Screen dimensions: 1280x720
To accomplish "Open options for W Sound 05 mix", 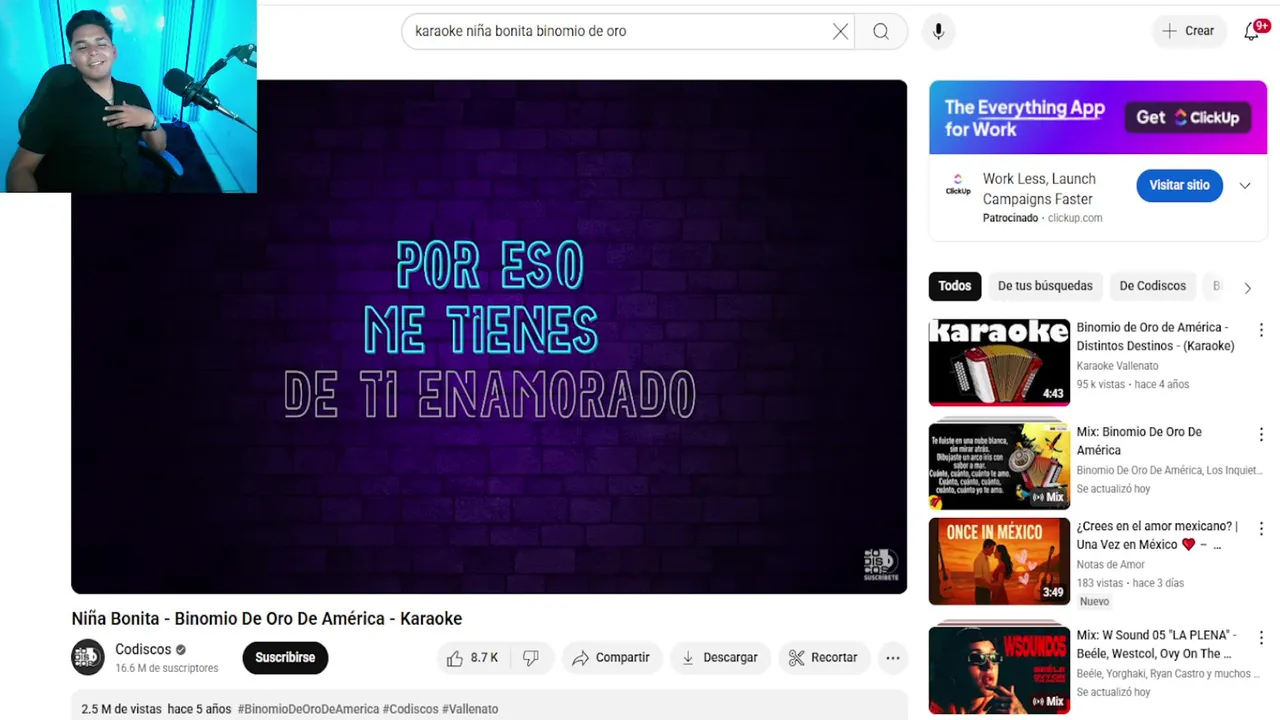I will coord(1261,637).
